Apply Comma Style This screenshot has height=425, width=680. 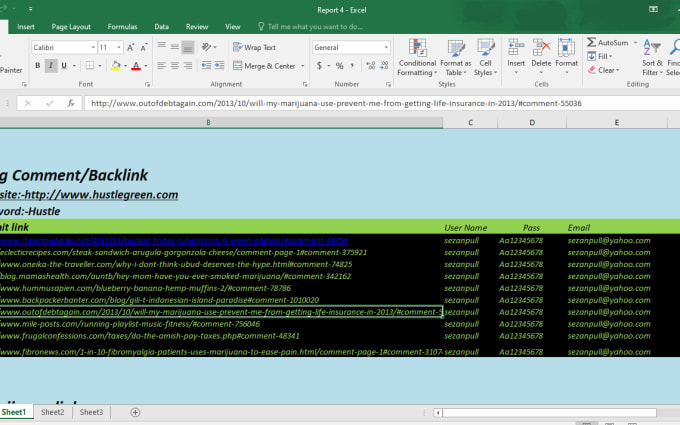coord(352,65)
